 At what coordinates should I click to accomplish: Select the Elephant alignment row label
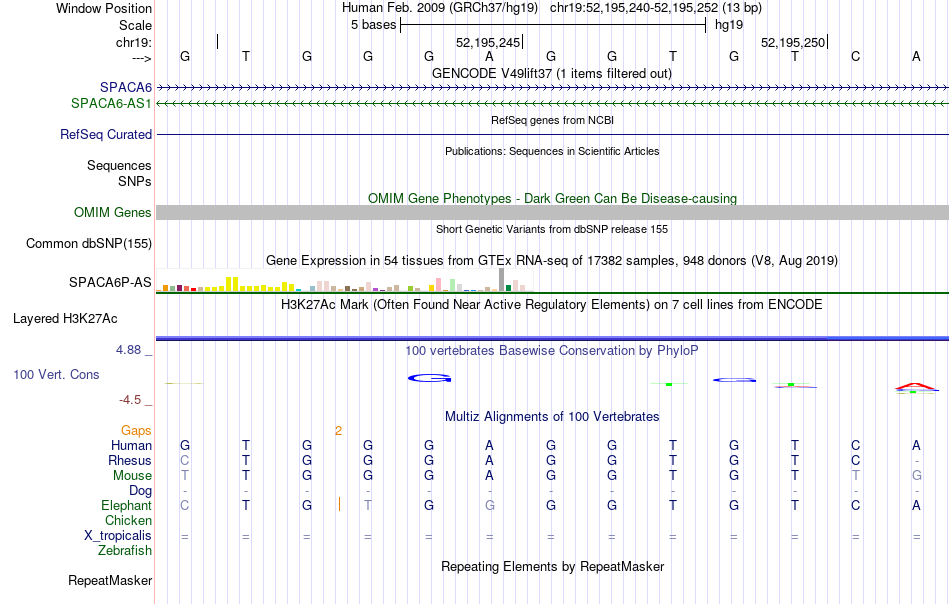click(x=127, y=505)
